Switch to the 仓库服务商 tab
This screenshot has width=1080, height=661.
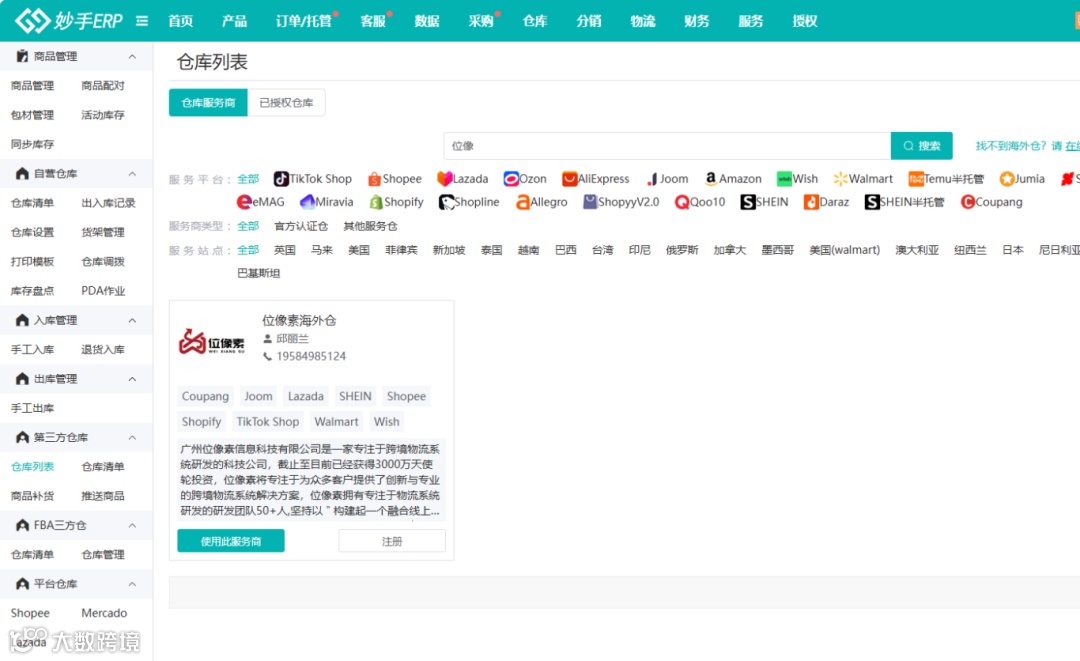208,103
